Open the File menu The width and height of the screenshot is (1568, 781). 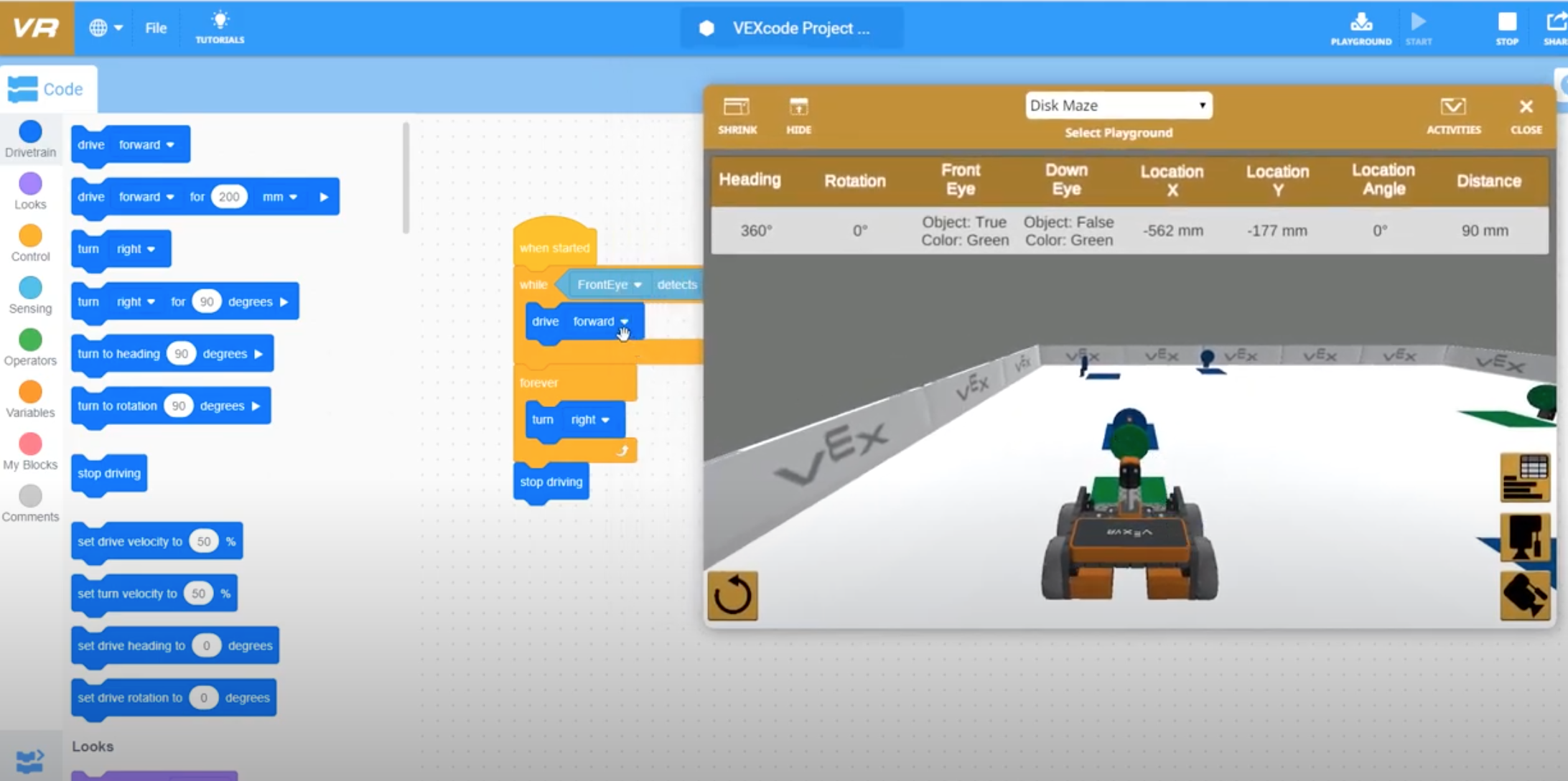(156, 28)
